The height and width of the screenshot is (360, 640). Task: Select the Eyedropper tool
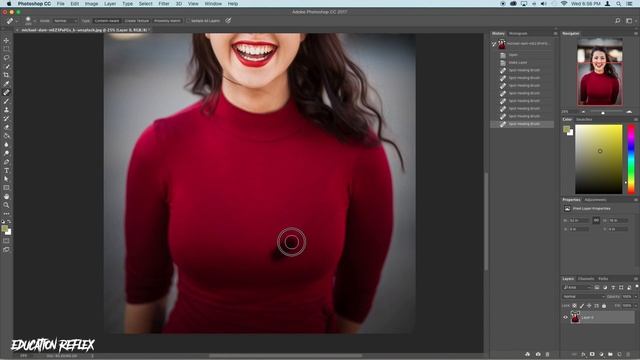coord(6,84)
